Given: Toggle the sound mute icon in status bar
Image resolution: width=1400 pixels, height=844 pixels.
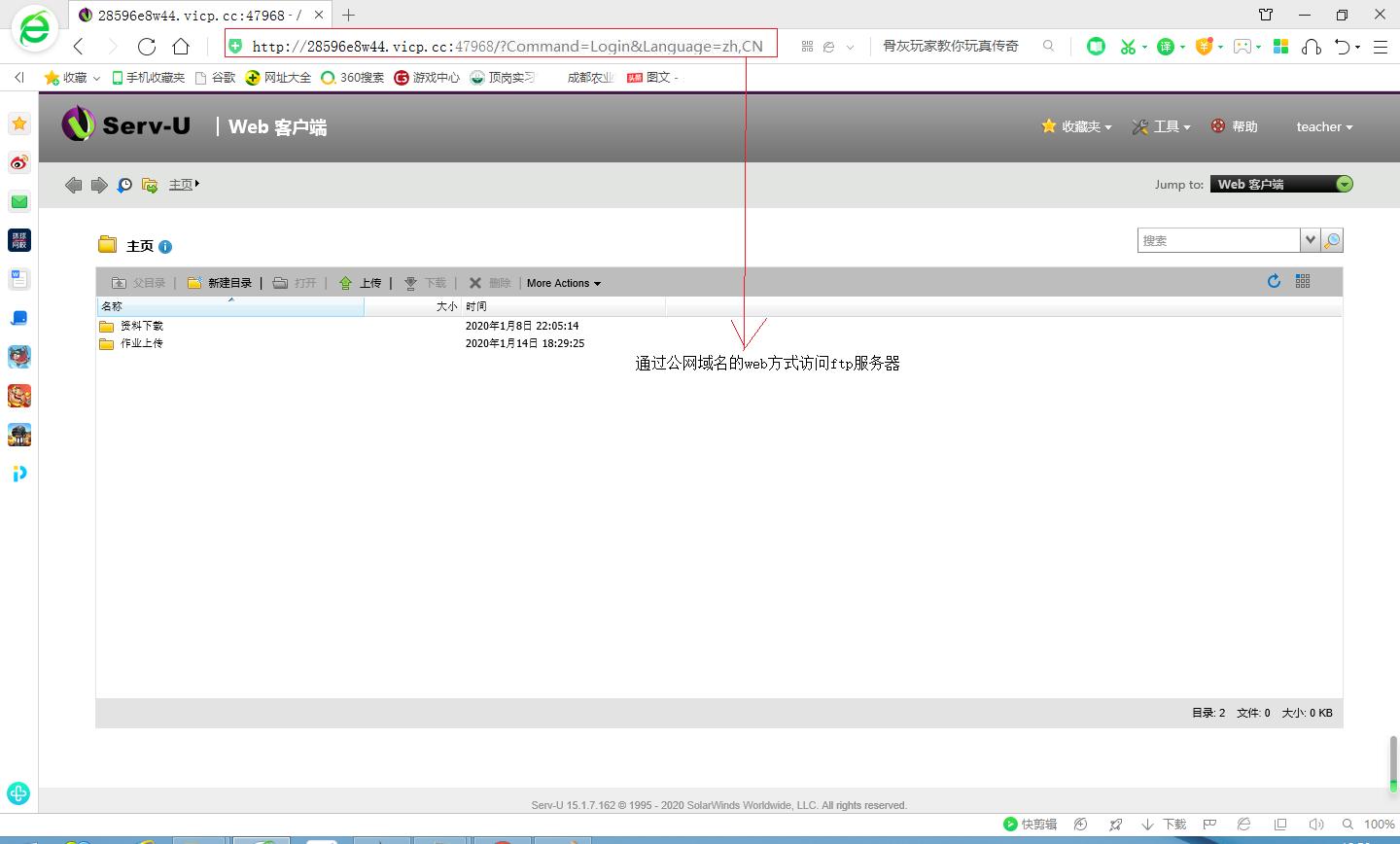Looking at the screenshot, I should coord(1316,824).
